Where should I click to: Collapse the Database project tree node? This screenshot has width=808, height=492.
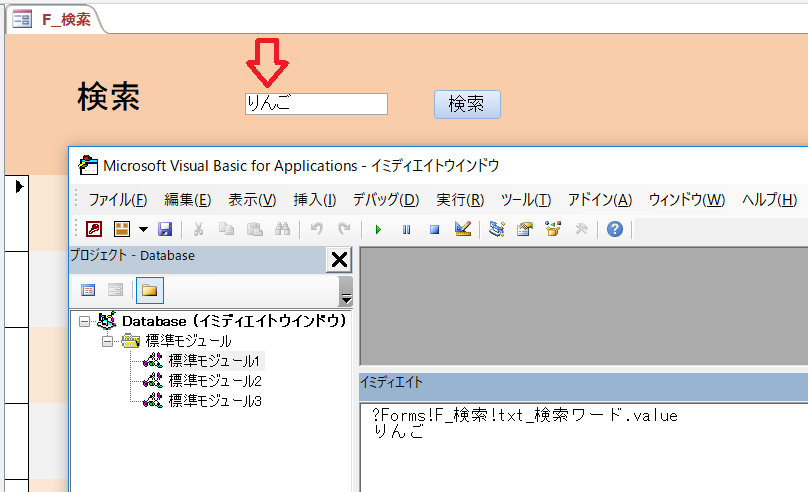pyautogui.click(x=85, y=321)
